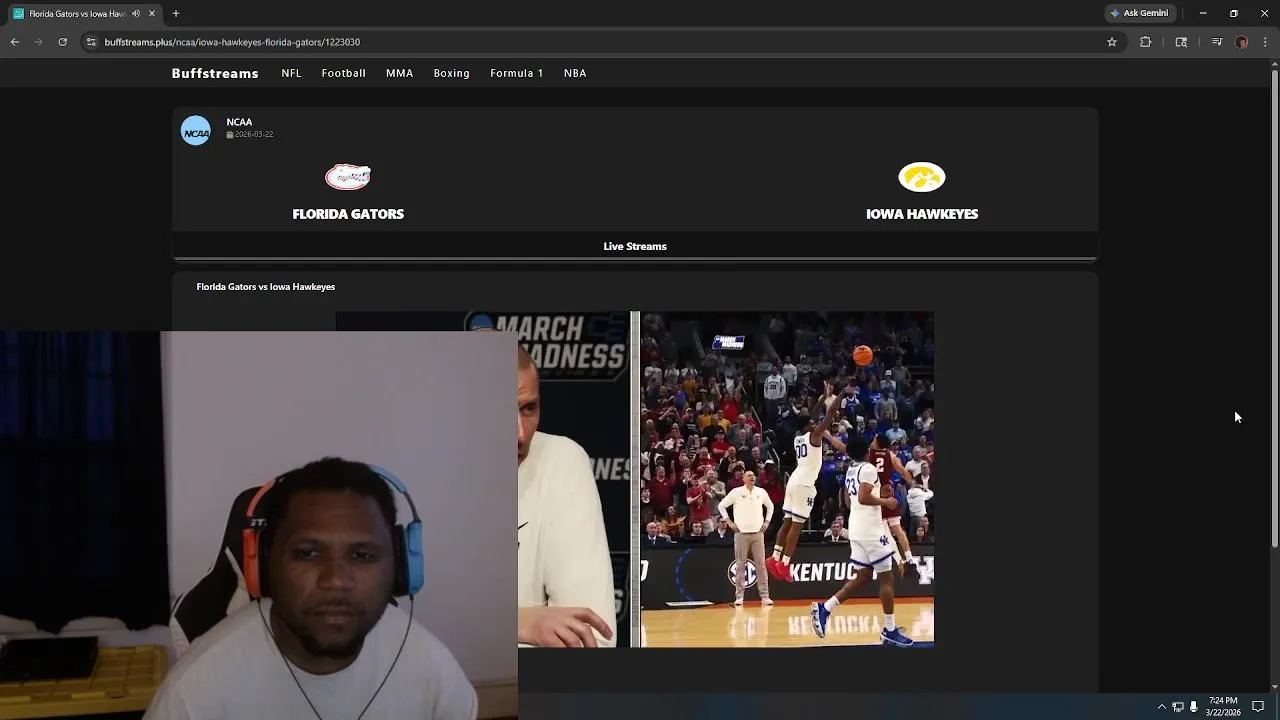This screenshot has height=720, width=1280.
Task: Open the taskbar clock and date
Action: [x=1223, y=707]
